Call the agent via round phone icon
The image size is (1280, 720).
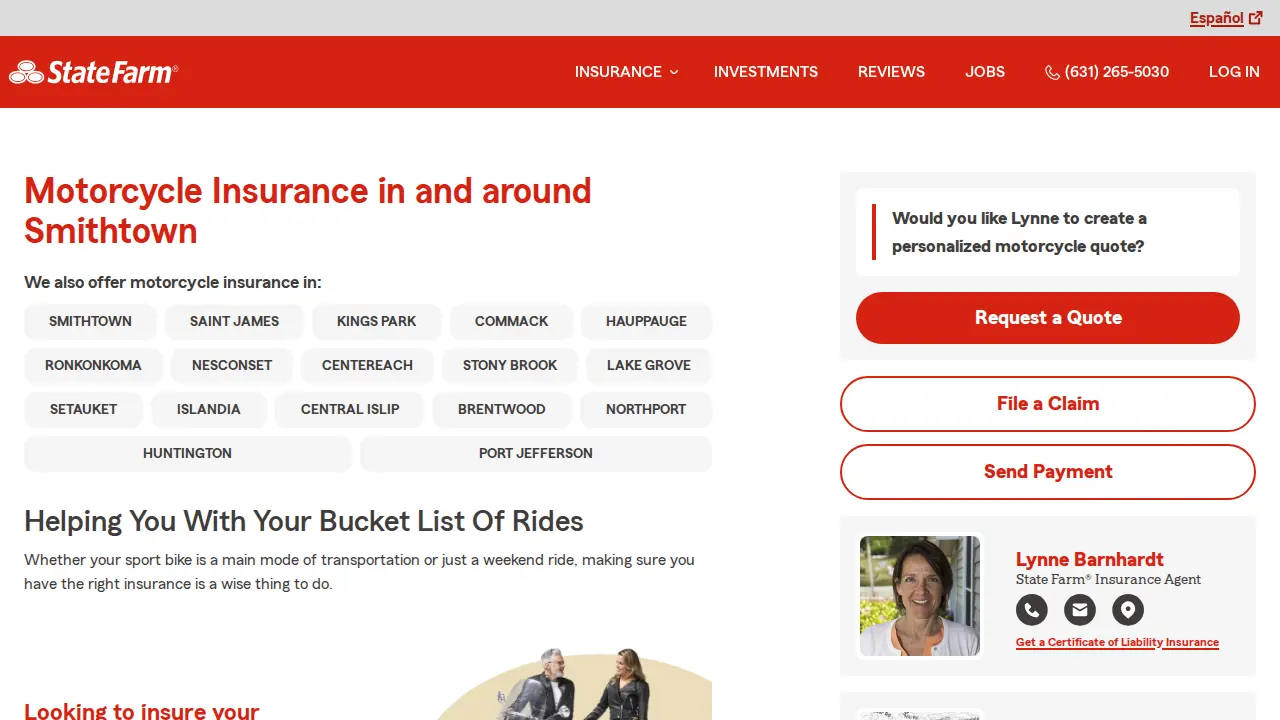click(1032, 610)
